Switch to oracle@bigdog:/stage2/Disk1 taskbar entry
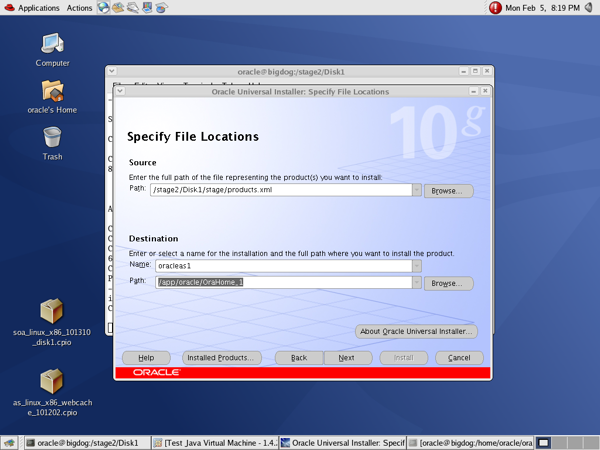This screenshot has width=600, height=450. click(87, 443)
